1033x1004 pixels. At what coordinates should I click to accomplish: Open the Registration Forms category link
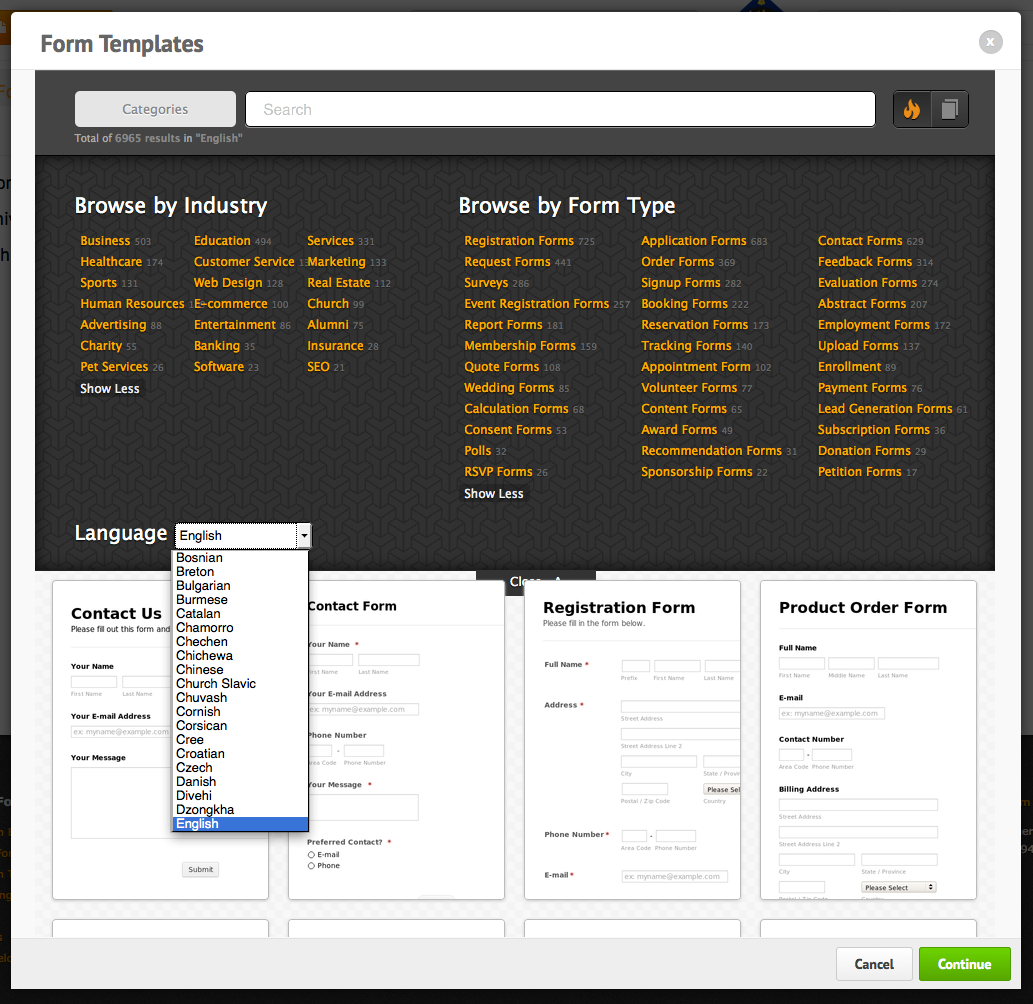pyautogui.click(x=518, y=241)
